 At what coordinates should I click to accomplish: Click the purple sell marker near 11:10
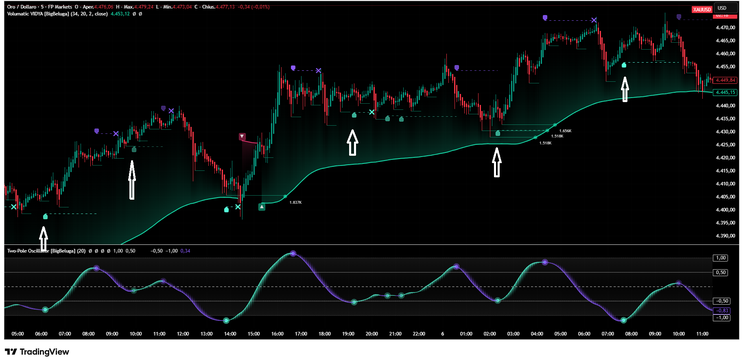(163, 108)
